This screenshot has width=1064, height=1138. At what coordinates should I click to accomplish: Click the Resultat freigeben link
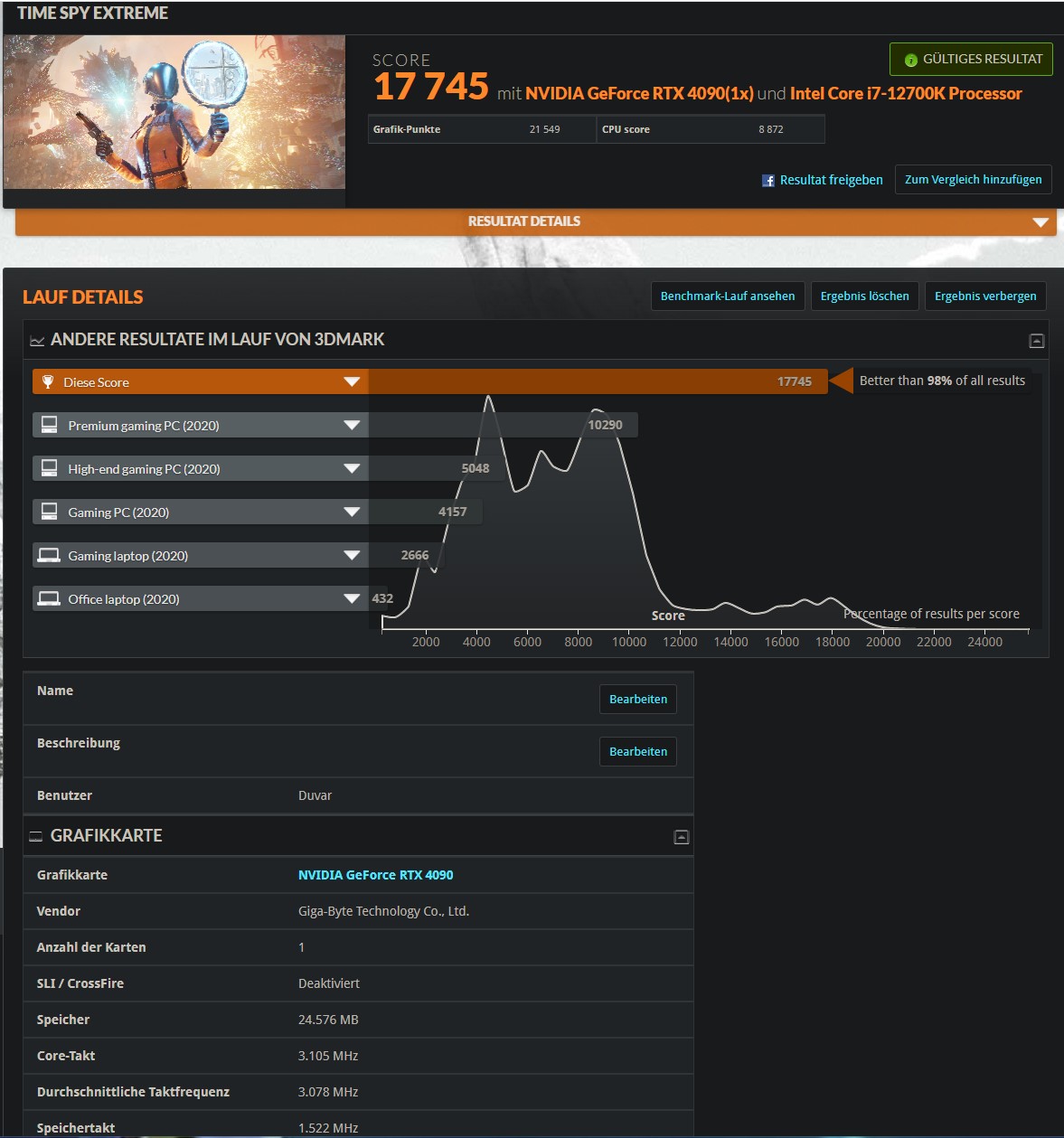(831, 180)
